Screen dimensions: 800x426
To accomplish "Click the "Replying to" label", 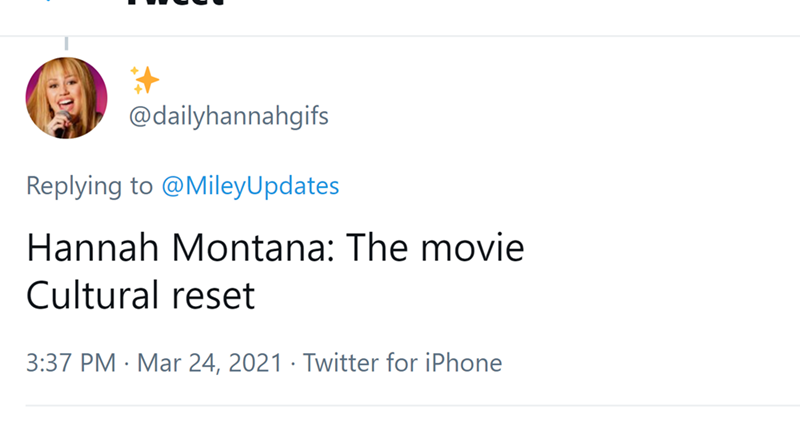I will (89, 186).
